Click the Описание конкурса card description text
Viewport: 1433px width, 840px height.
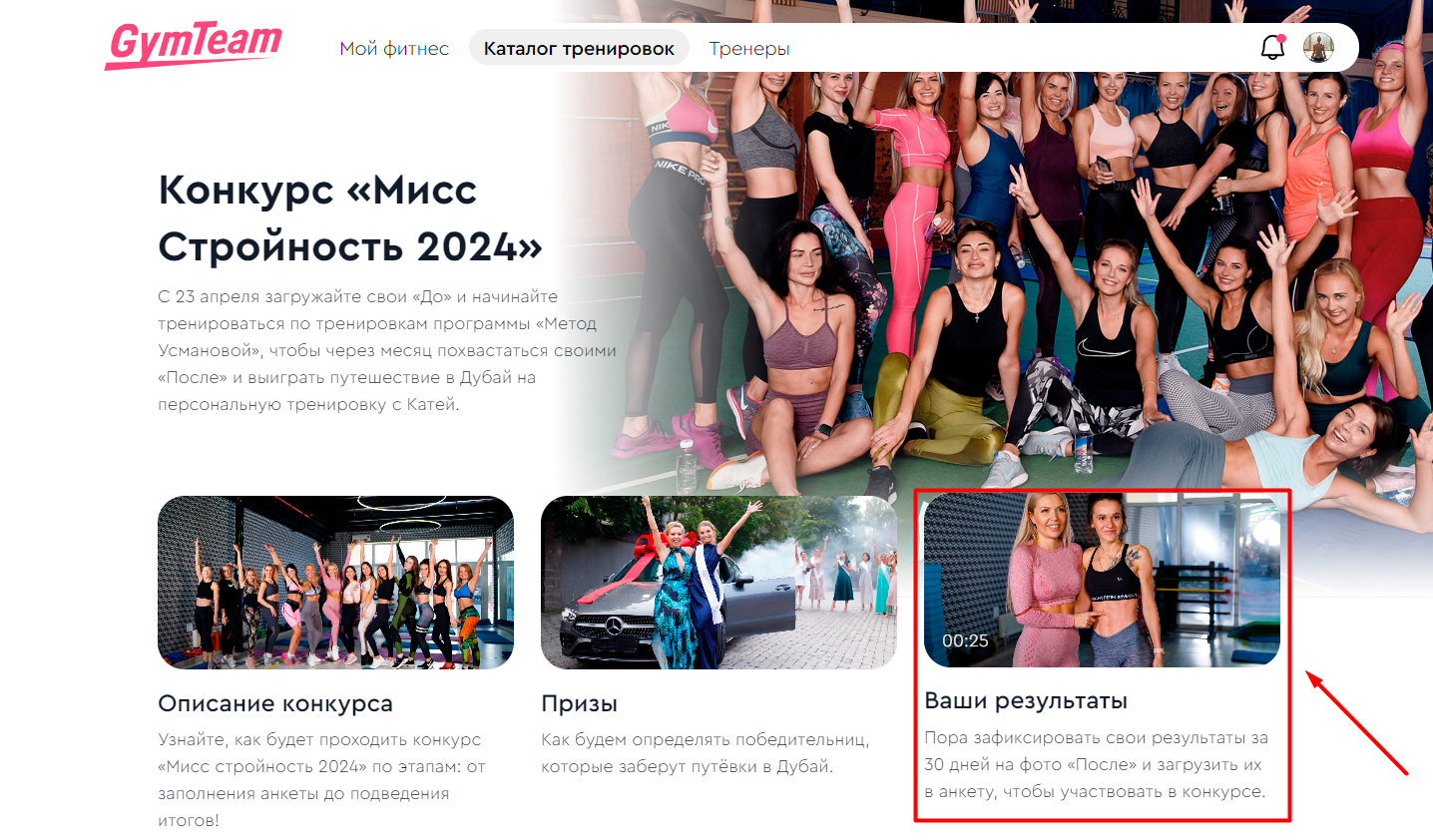click(321, 780)
